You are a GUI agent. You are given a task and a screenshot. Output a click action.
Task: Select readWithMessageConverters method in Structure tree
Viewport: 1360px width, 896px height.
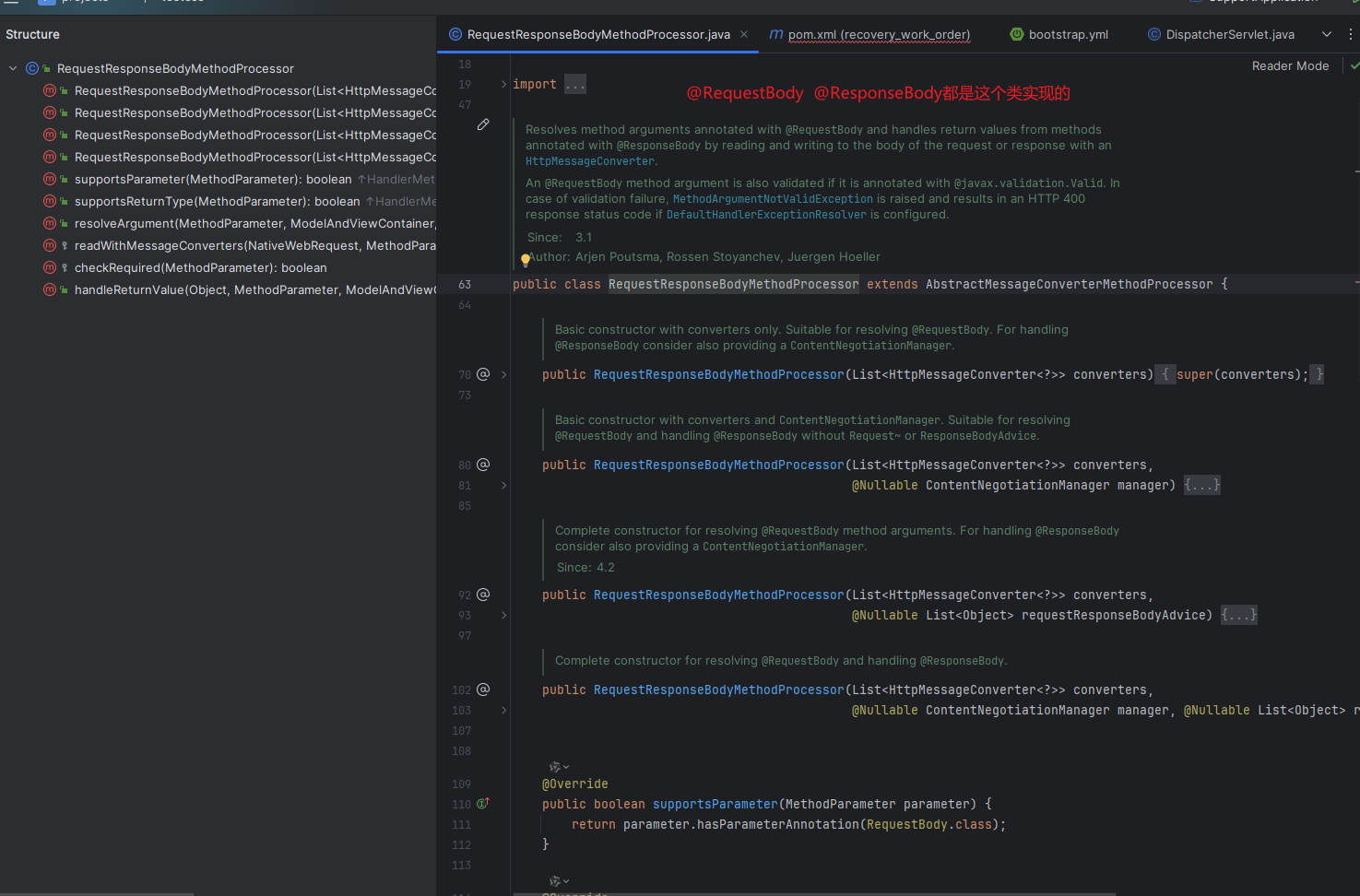click(255, 245)
